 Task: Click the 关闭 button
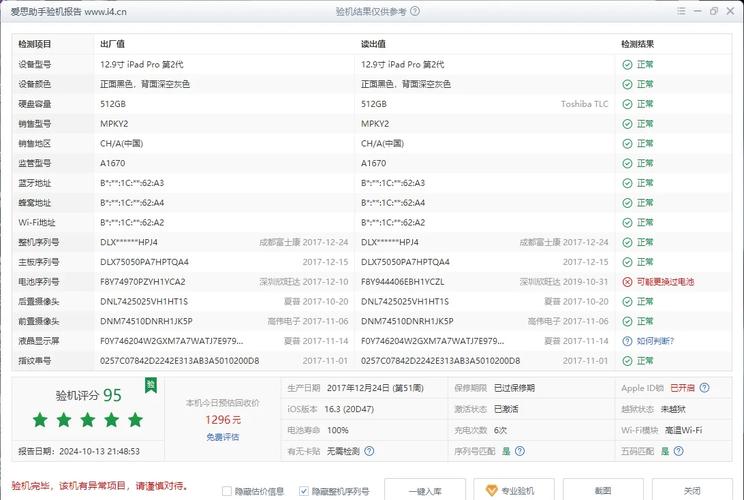(692, 491)
